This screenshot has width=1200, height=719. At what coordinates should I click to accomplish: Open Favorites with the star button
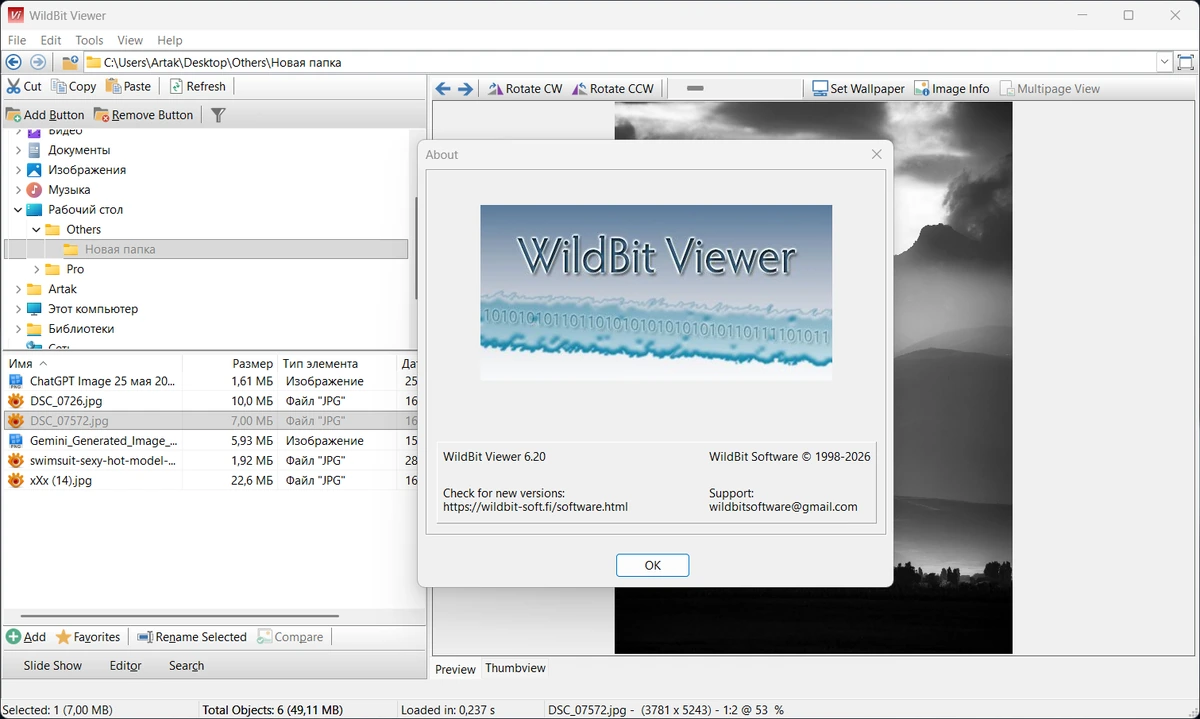[x=88, y=637]
